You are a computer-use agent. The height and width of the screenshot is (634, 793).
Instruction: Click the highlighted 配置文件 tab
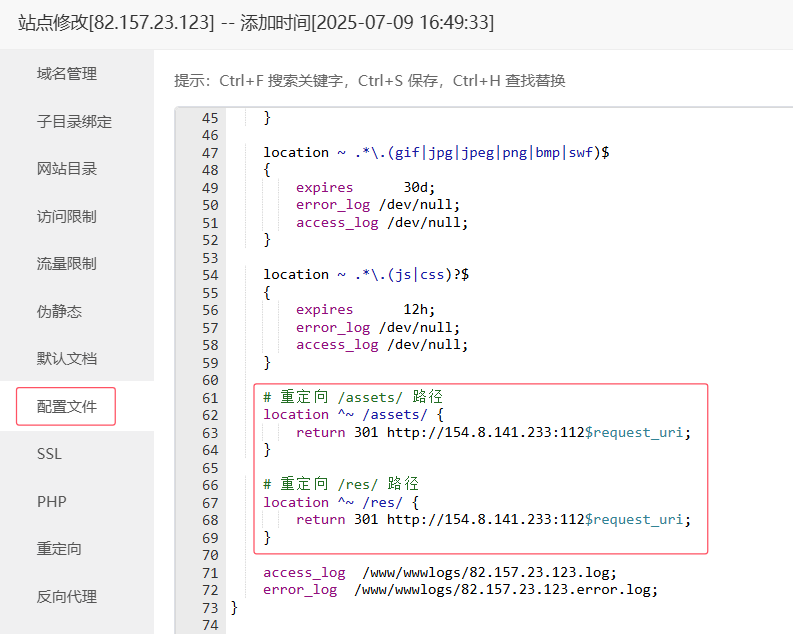pos(66,406)
